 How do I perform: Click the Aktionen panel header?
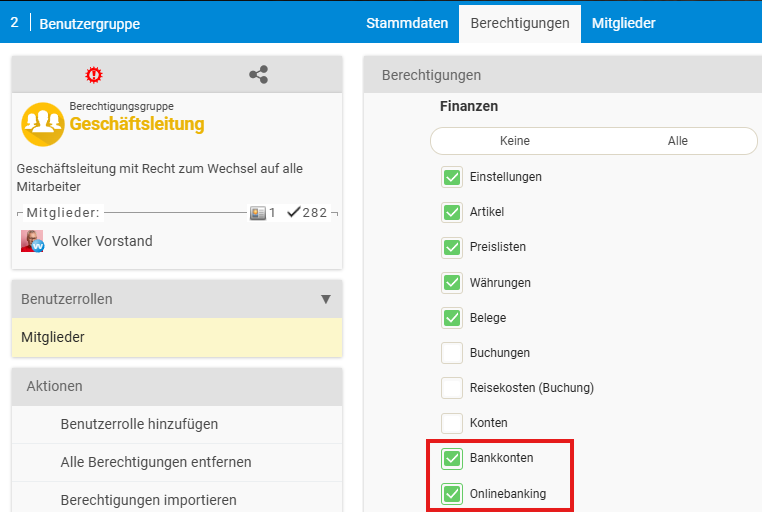point(177,387)
